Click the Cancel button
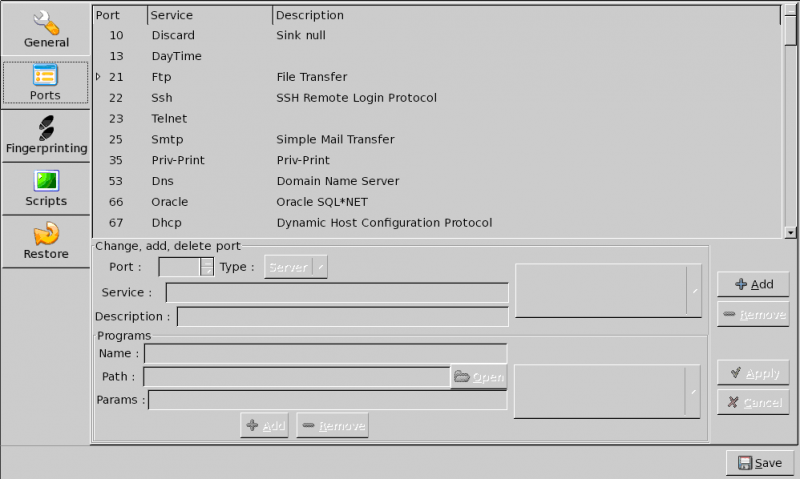 (x=753, y=402)
